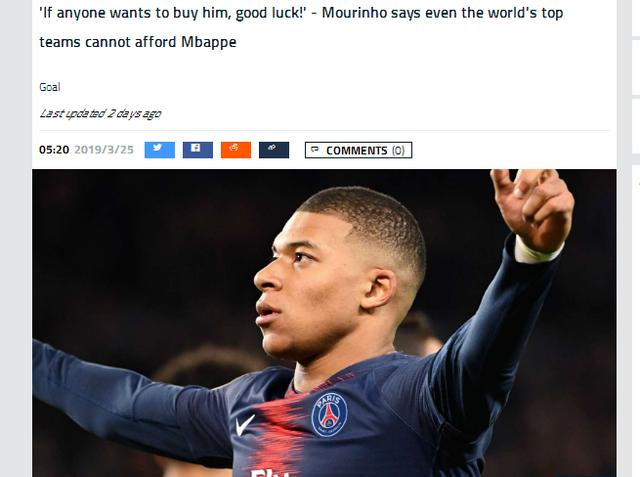The height and width of the screenshot is (477, 640).
Task: Open the Mbappe article photo
Action: pyautogui.click(x=324, y=323)
